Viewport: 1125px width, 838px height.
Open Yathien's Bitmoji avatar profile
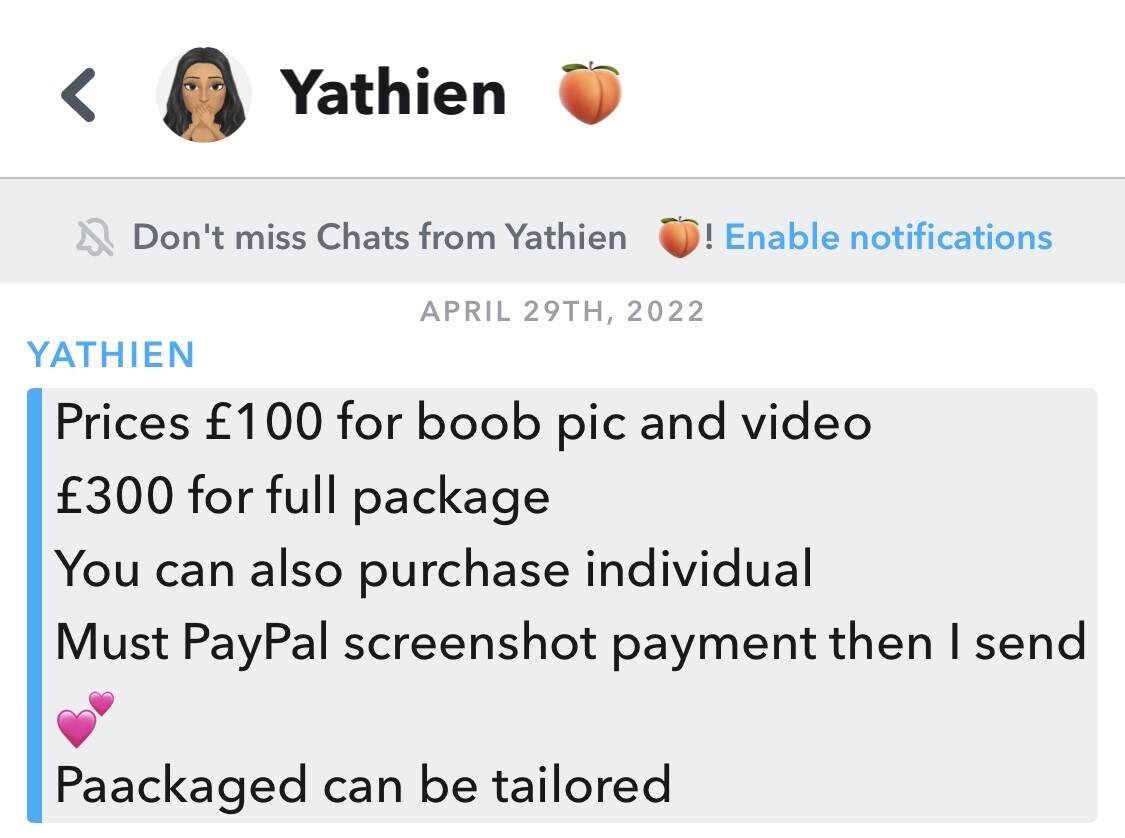[204, 95]
